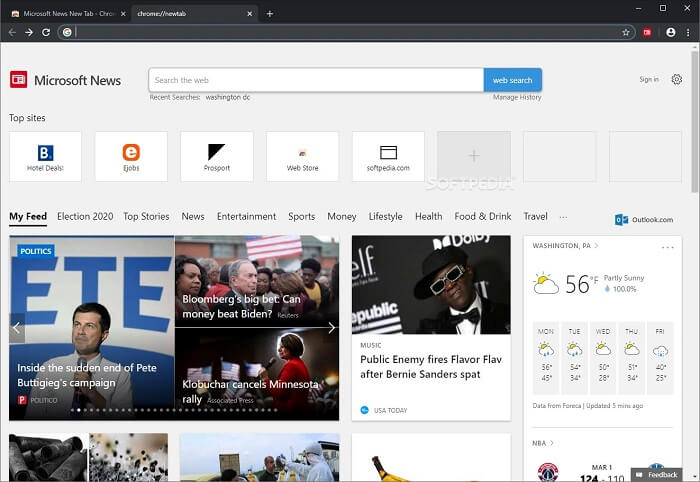Add a new top site tile
The image size is (700, 482).
(474, 156)
